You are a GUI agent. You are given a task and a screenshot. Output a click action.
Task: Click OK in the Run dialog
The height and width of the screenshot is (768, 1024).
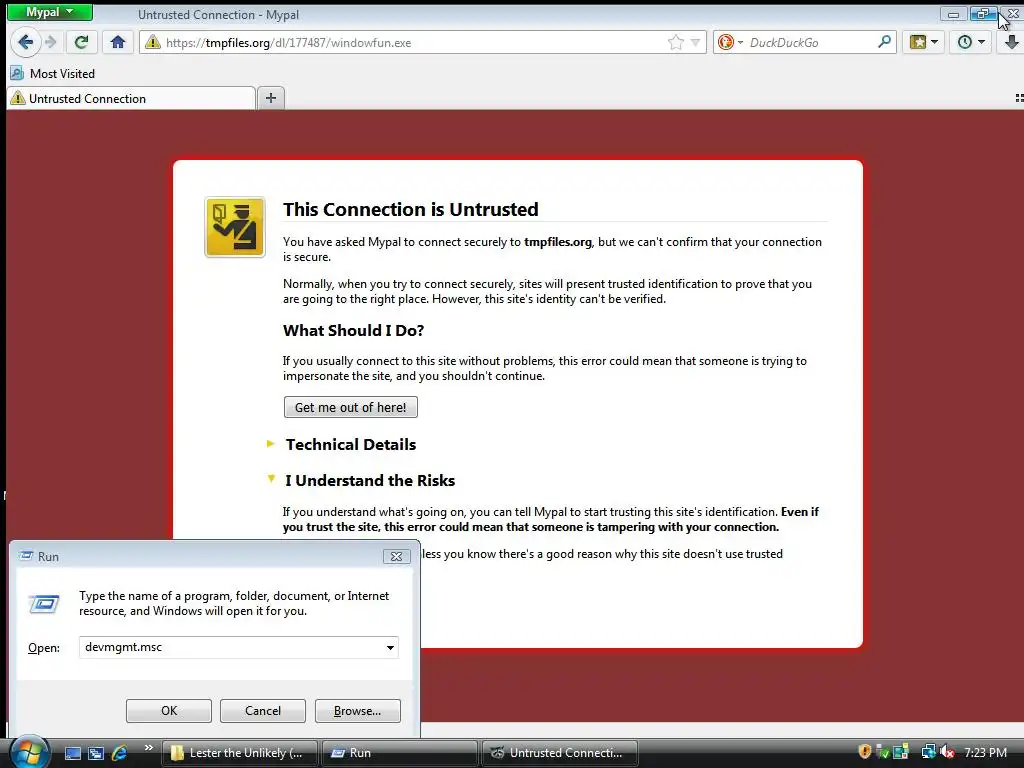(x=168, y=711)
